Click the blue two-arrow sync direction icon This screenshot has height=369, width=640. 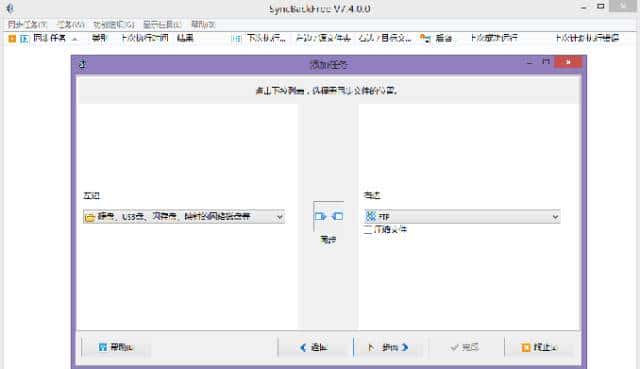[x=329, y=216]
